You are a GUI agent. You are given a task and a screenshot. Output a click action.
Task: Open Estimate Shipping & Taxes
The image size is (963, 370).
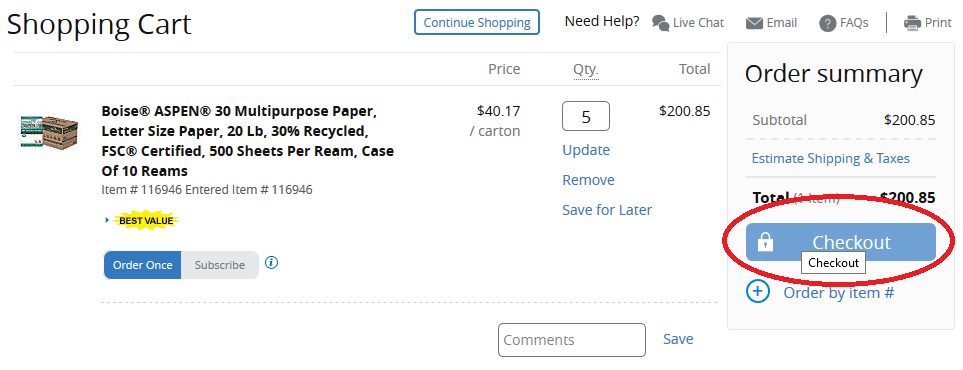[x=830, y=159]
